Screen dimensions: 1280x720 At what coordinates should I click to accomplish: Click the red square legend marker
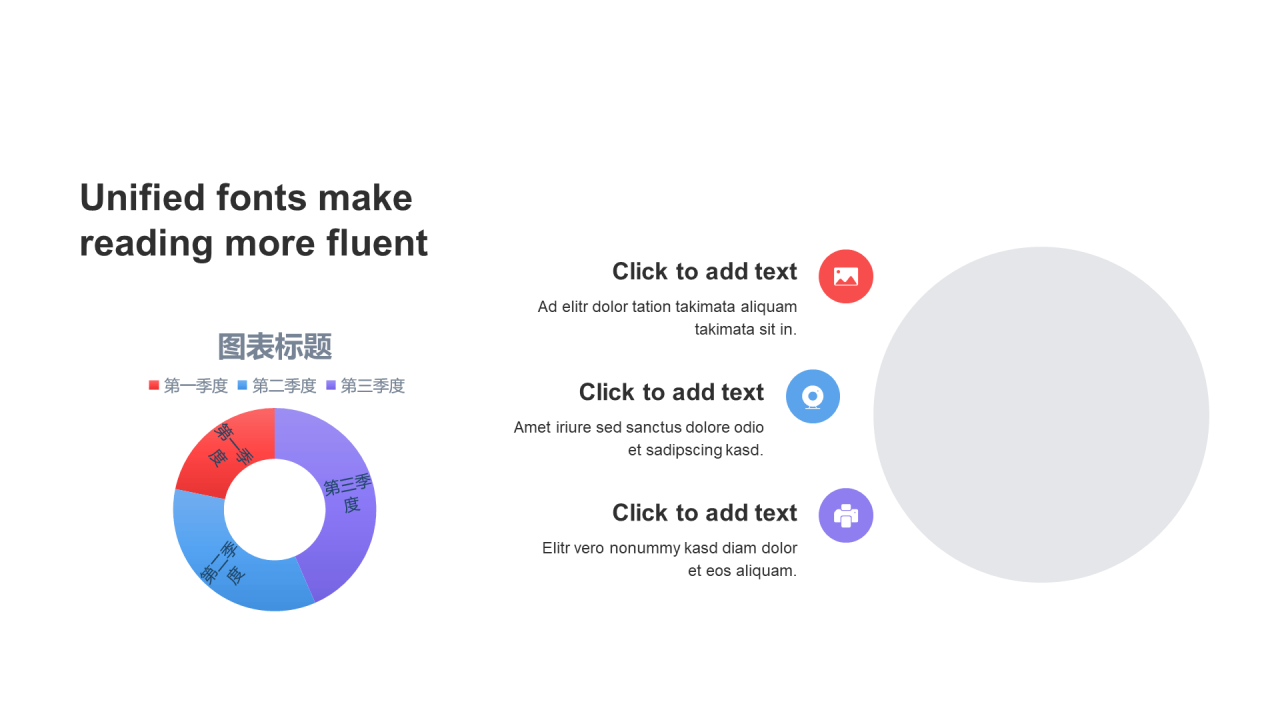point(154,385)
